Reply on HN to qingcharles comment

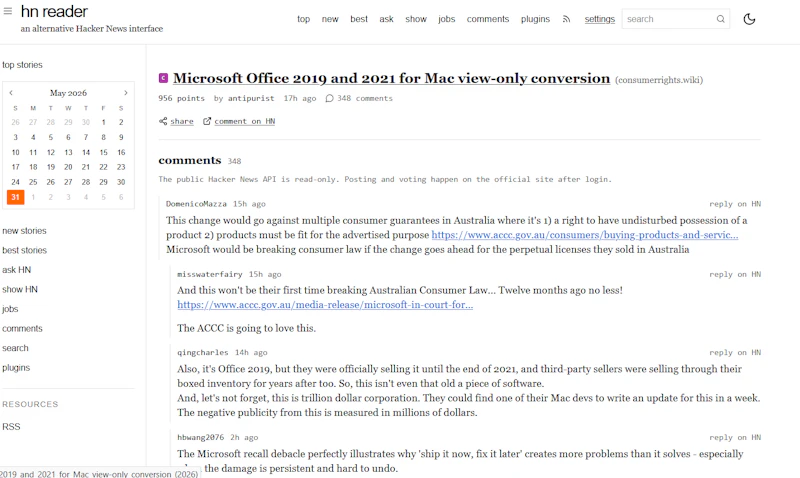coord(735,353)
